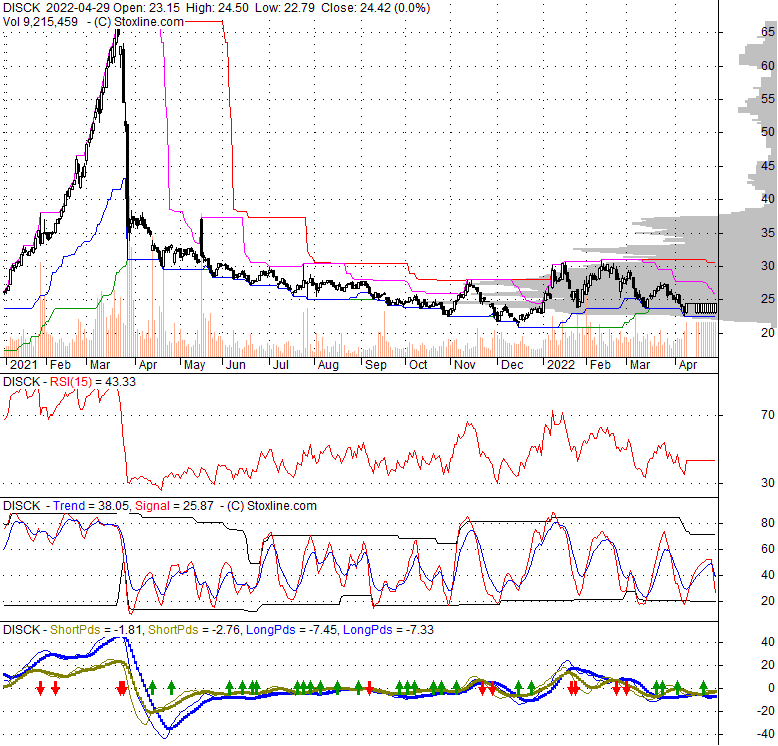Select the date 2022-04-29 in header
This screenshot has height=746, width=778.
tap(77, 8)
